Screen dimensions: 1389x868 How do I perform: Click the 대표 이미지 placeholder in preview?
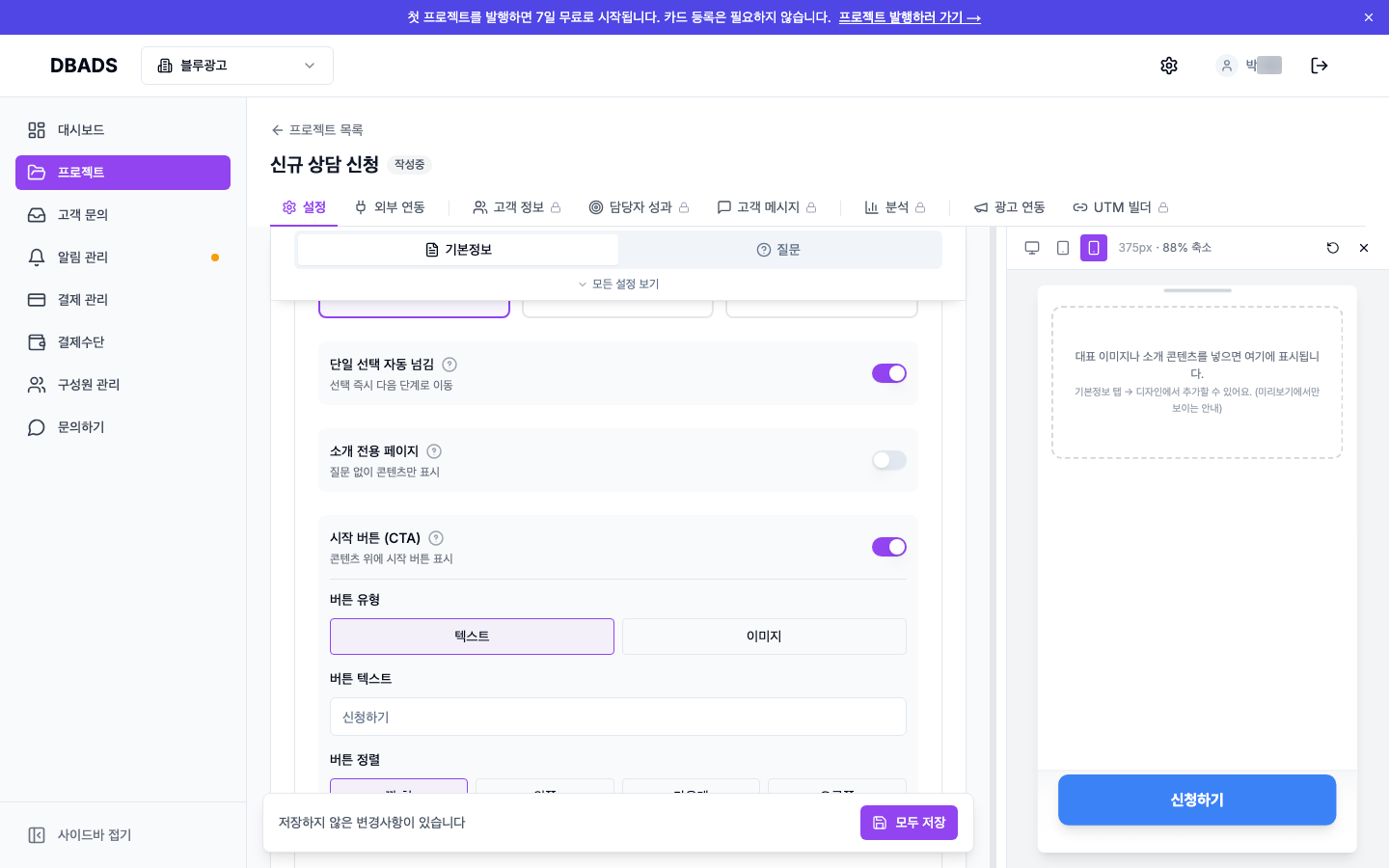[x=1197, y=382]
